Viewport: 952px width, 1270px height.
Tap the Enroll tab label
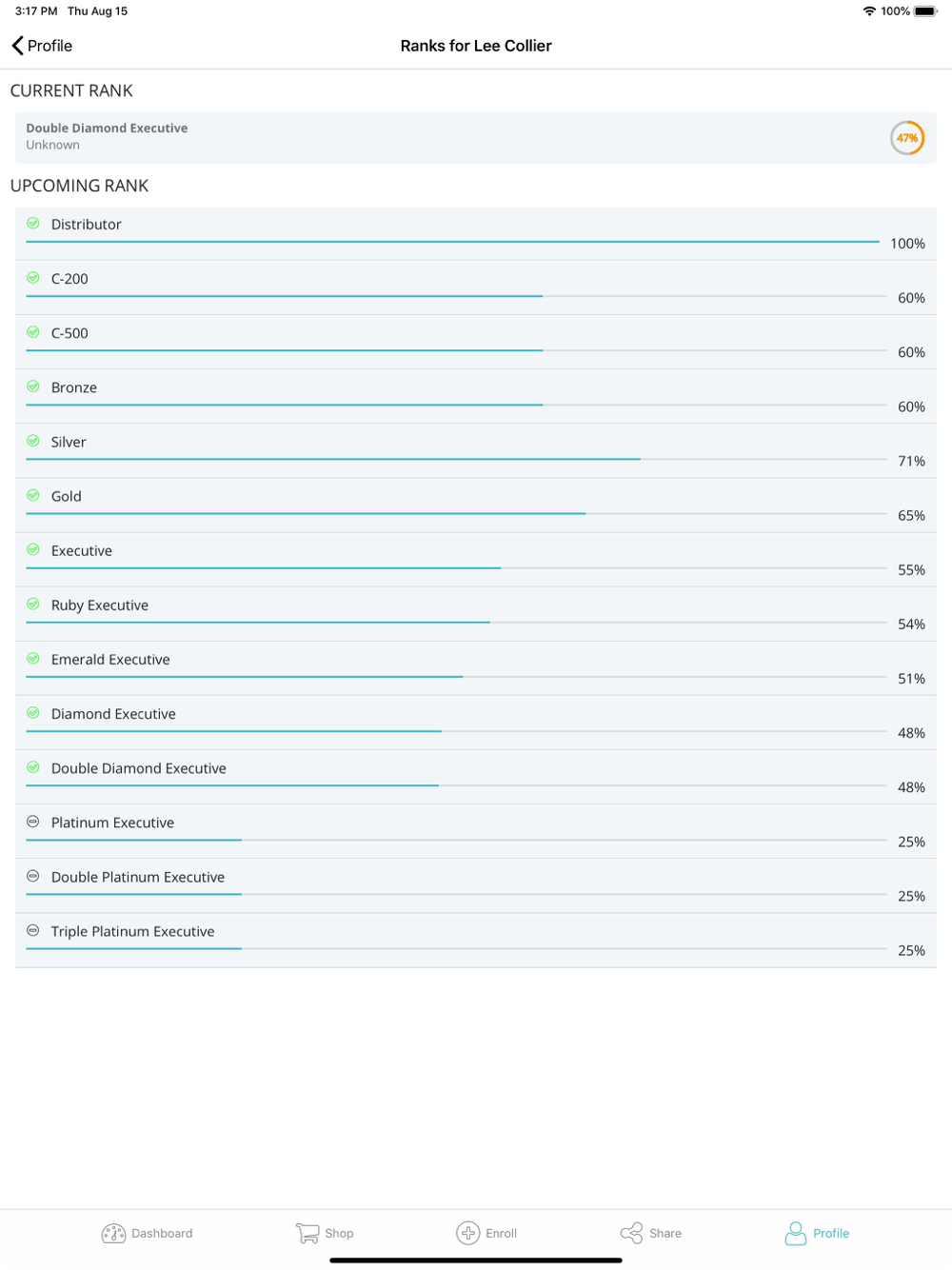pos(501,1233)
